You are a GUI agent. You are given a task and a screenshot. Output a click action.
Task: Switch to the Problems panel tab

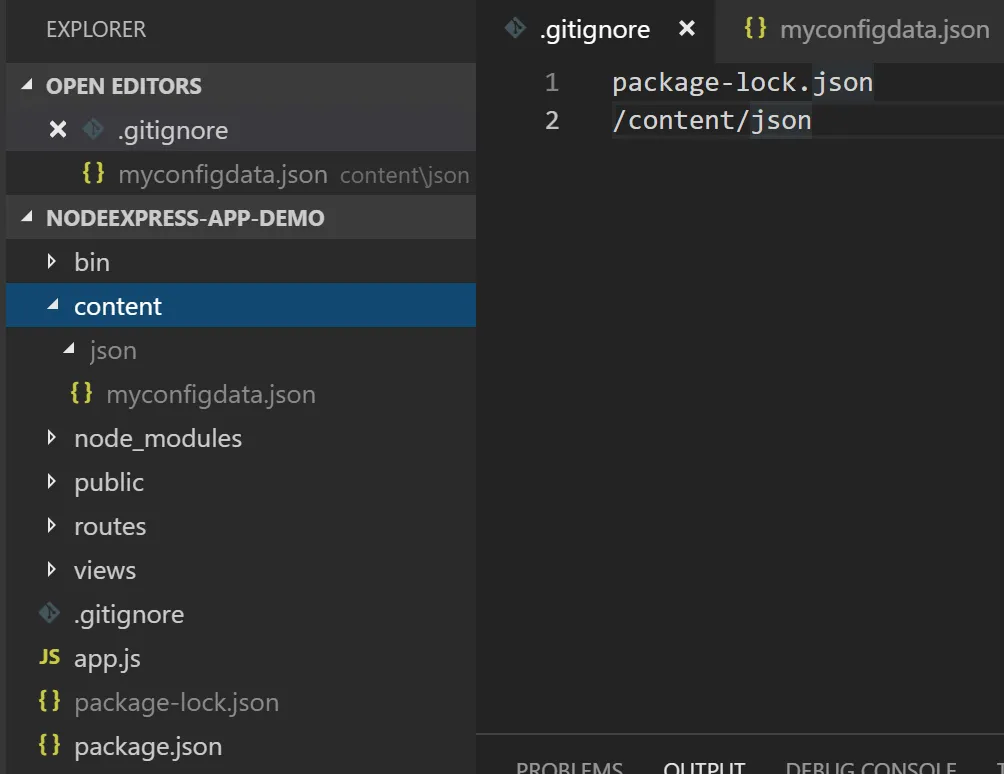(x=569, y=767)
